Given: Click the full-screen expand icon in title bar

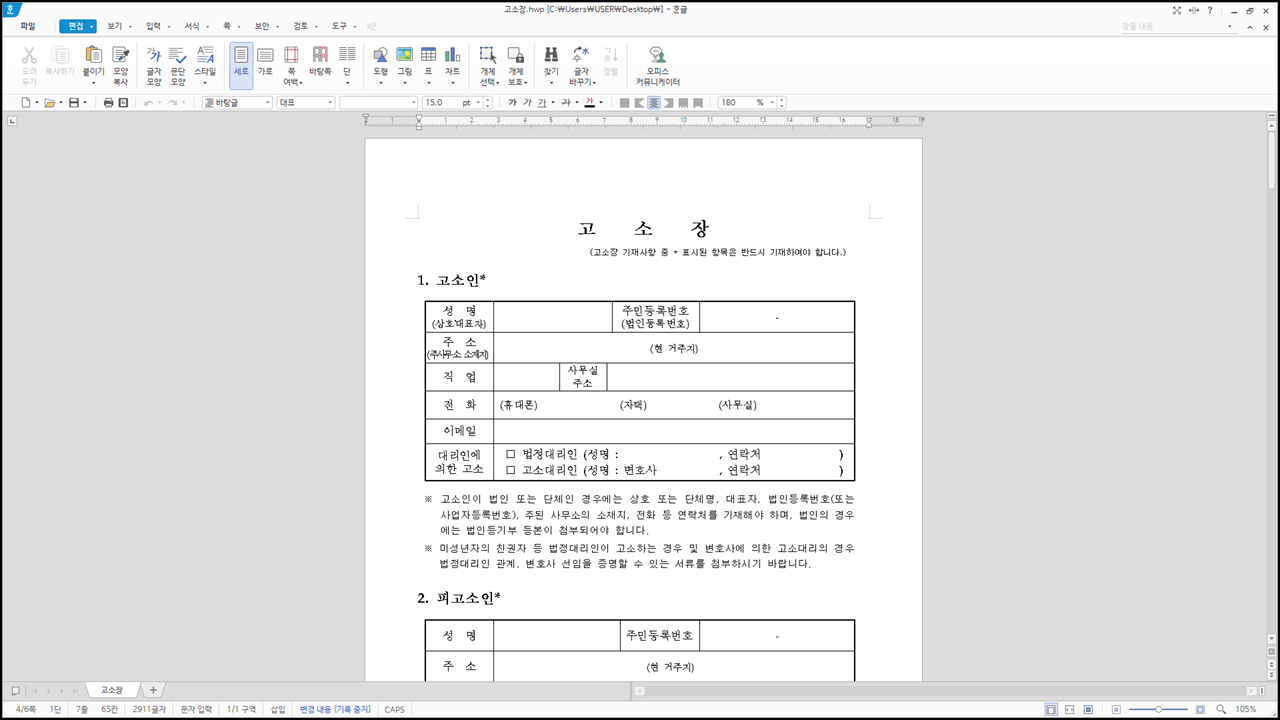Looking at the screenshot, I should [x=1176, y=10].
